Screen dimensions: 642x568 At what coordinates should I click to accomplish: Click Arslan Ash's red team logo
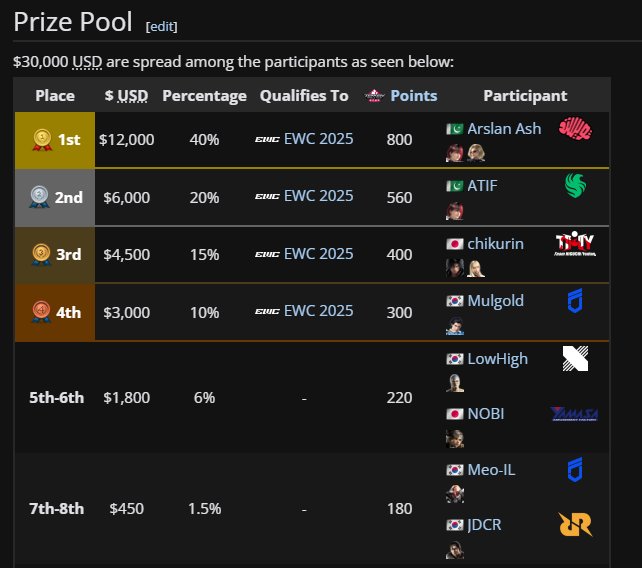point(575,128)
